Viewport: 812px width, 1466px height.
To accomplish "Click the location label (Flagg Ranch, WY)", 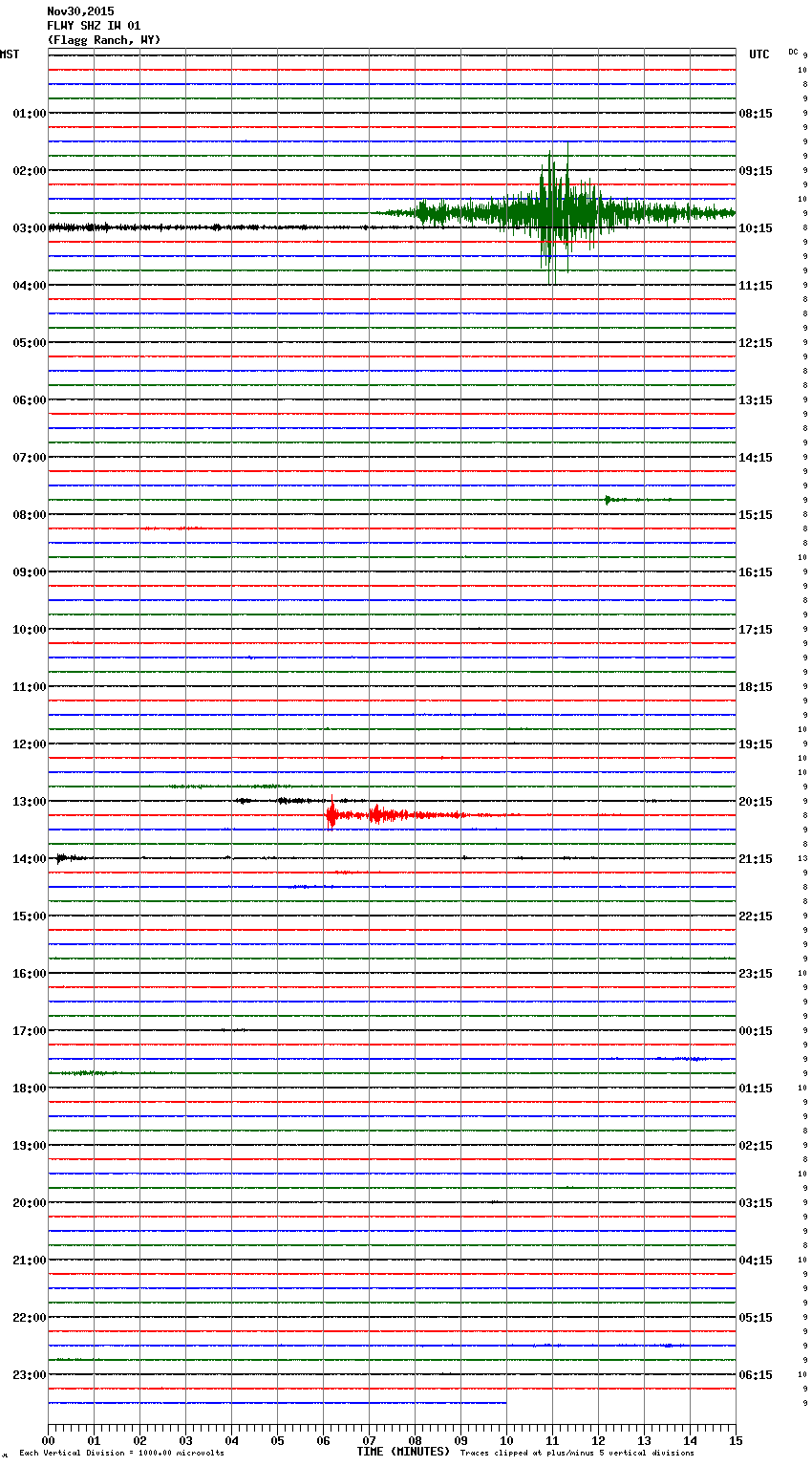I will click(x=104, y=40).
